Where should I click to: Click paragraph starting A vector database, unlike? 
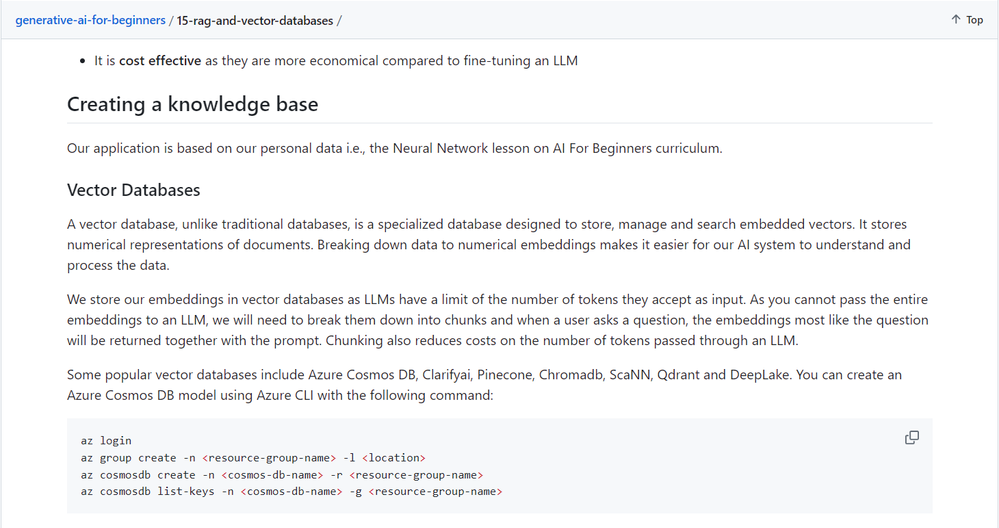point(489,245)
